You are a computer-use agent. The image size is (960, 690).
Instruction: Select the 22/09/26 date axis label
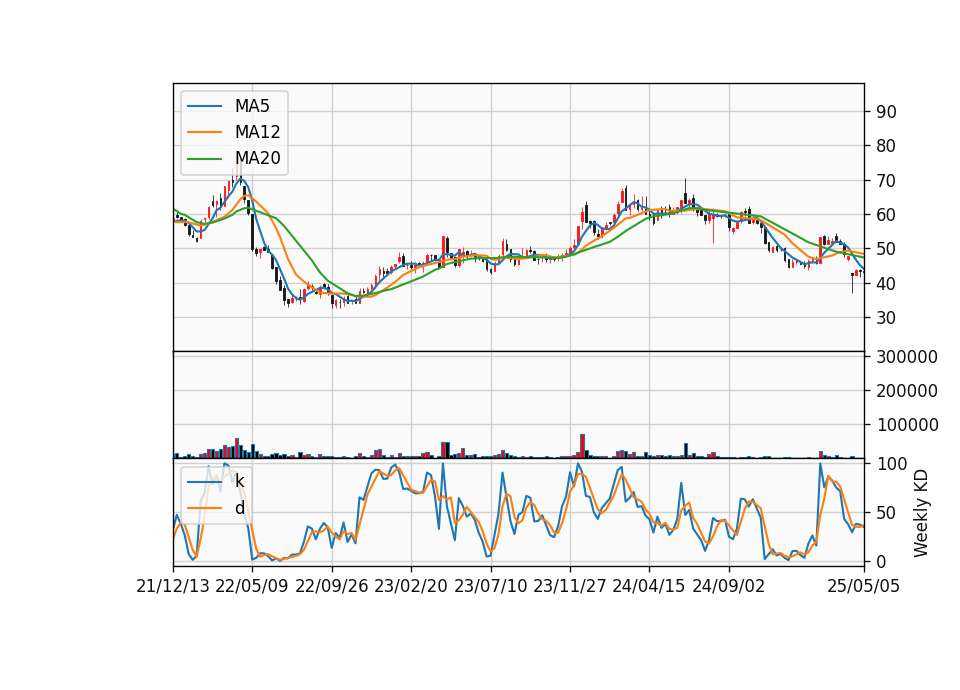click(x=332, y=587)
